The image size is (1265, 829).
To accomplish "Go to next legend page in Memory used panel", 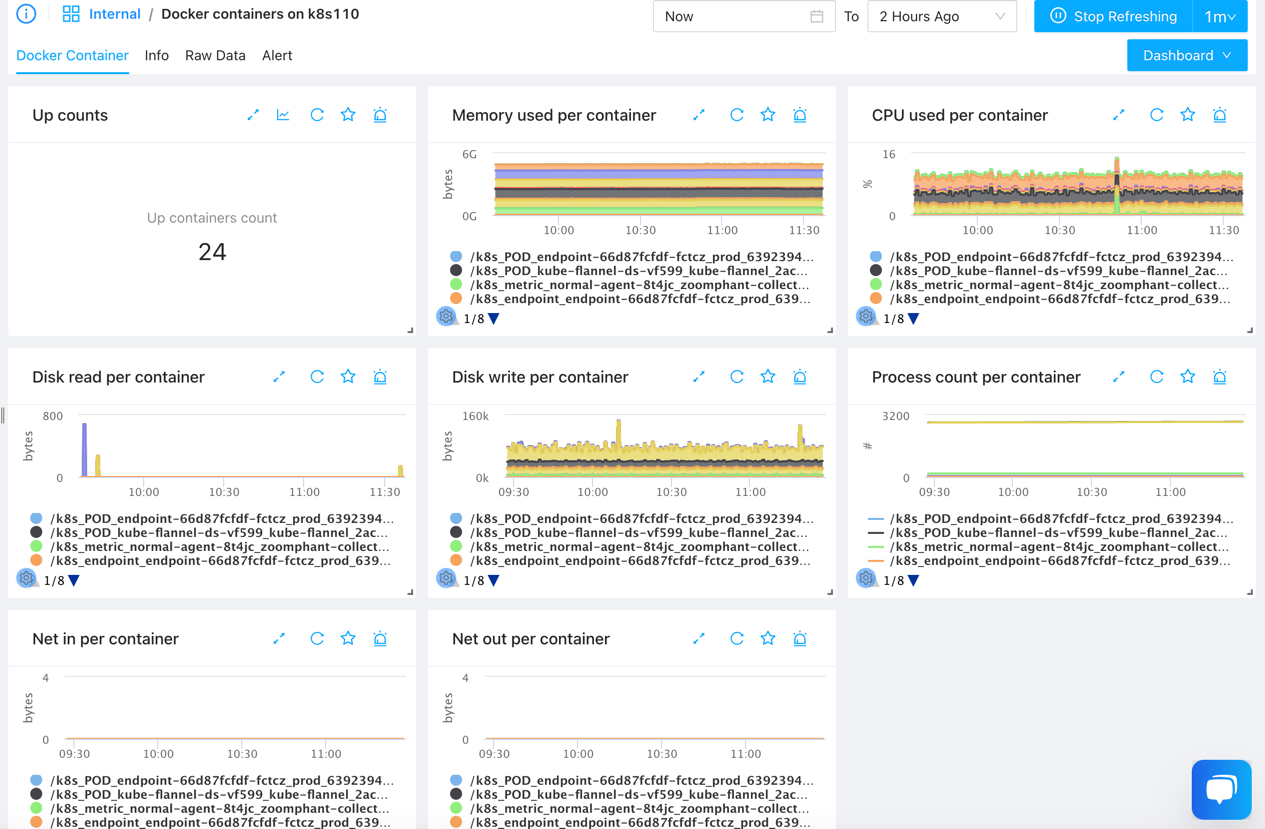I will coord(494,319).
